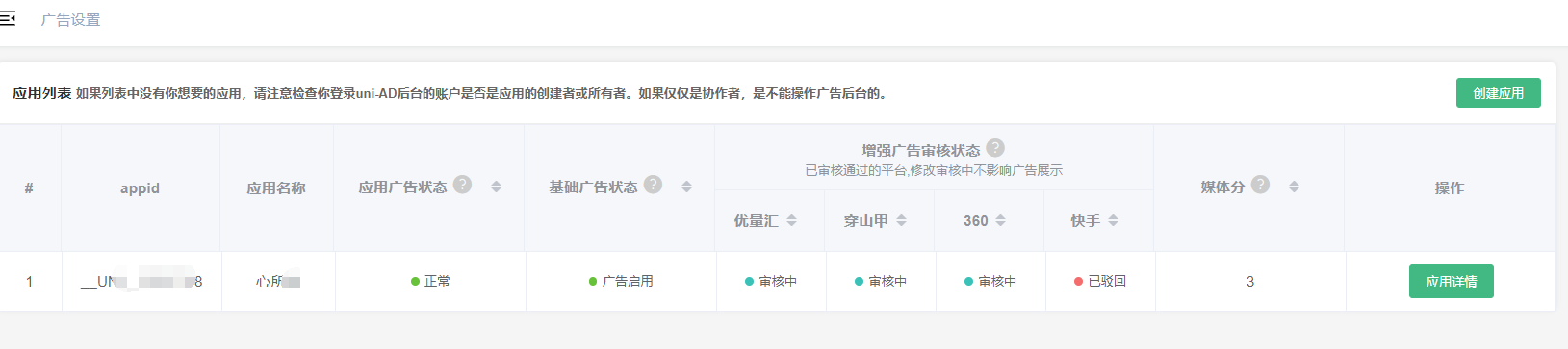Sort by 基础广告状态 column arrows

coord(686,187)
